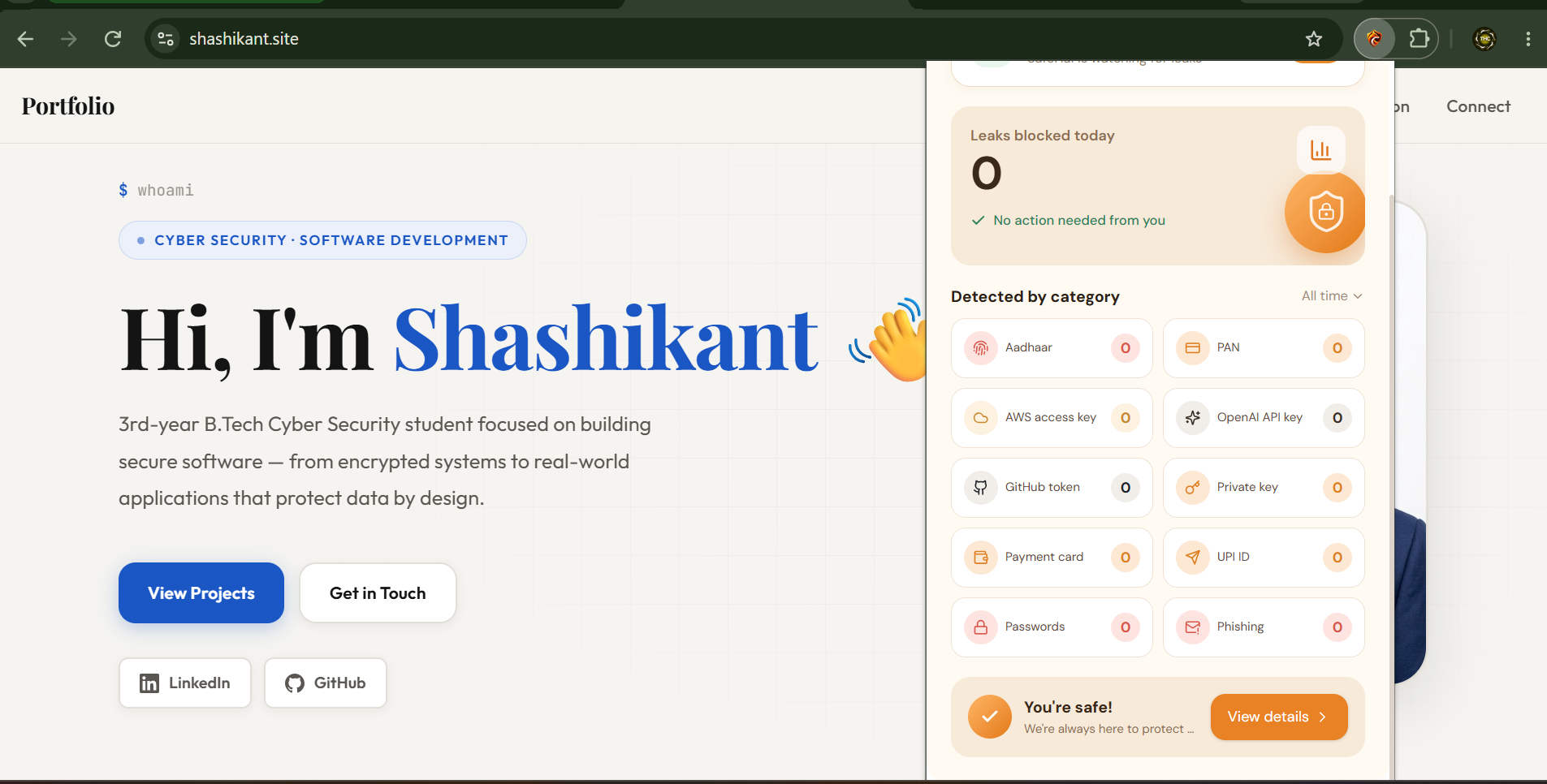
Task: Open the Payment card category
Action: (x=1052, y=558)
